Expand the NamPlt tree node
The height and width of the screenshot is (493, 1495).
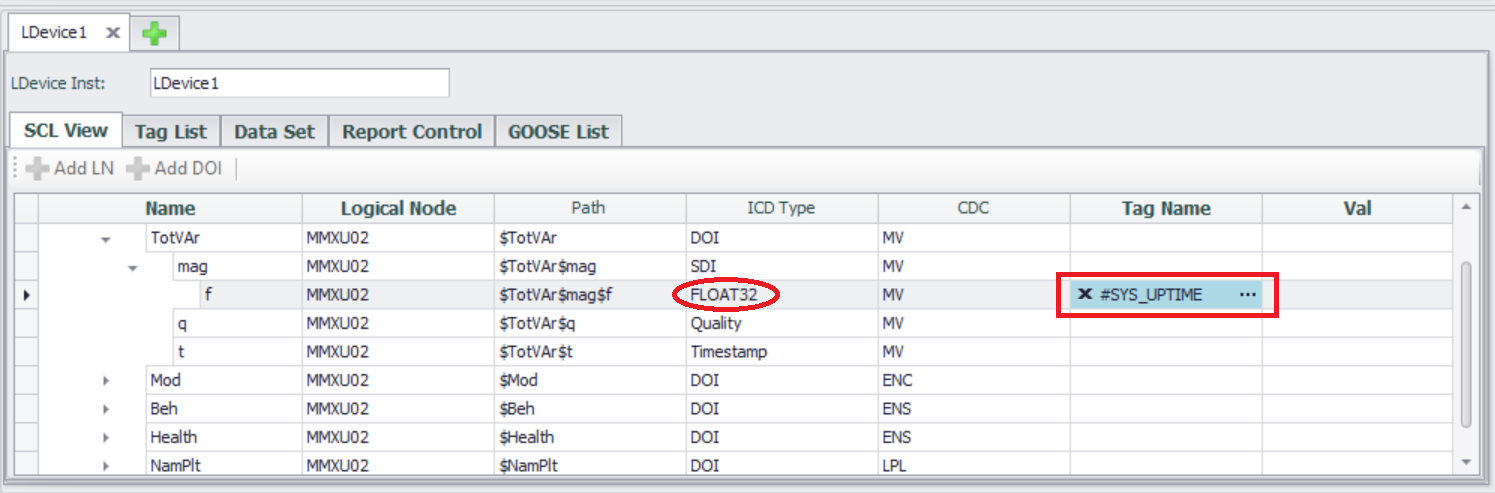pos(105,466)
